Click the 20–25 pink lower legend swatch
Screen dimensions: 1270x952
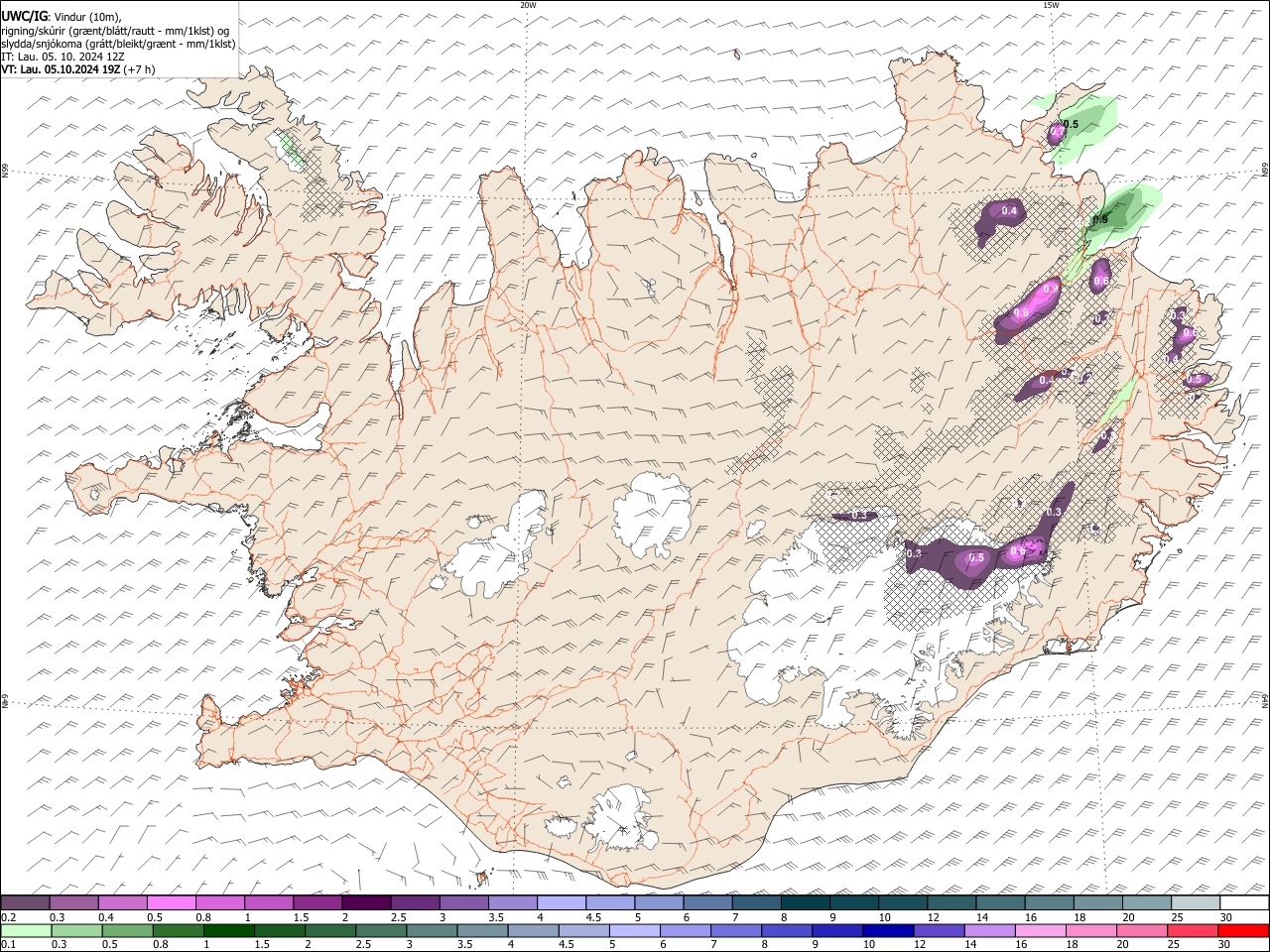(1140, 931)
